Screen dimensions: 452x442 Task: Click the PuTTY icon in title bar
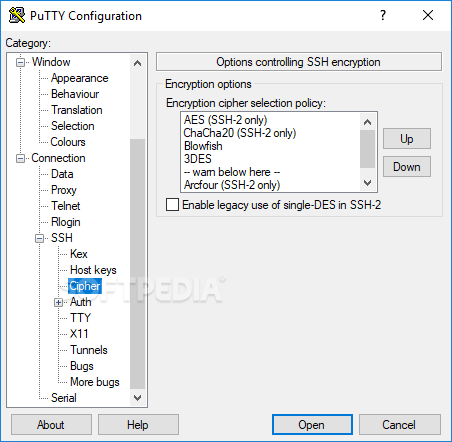click(x=17, y=15)
